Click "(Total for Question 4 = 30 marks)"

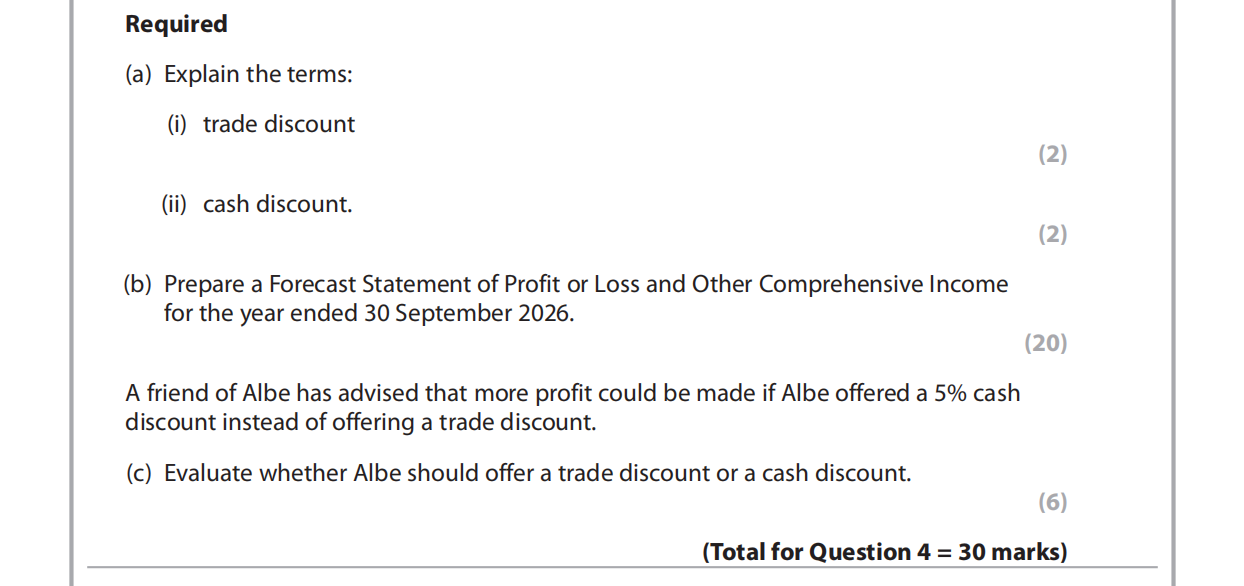point(885,552)
